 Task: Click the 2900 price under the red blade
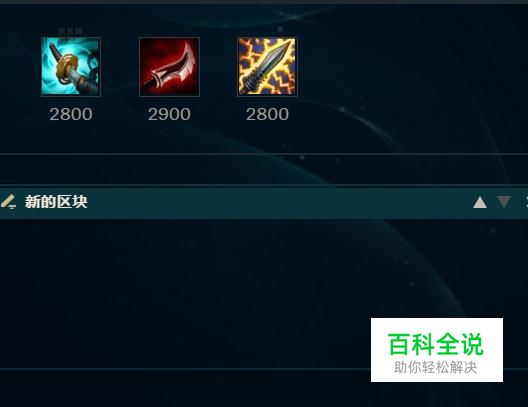point(169,114)
